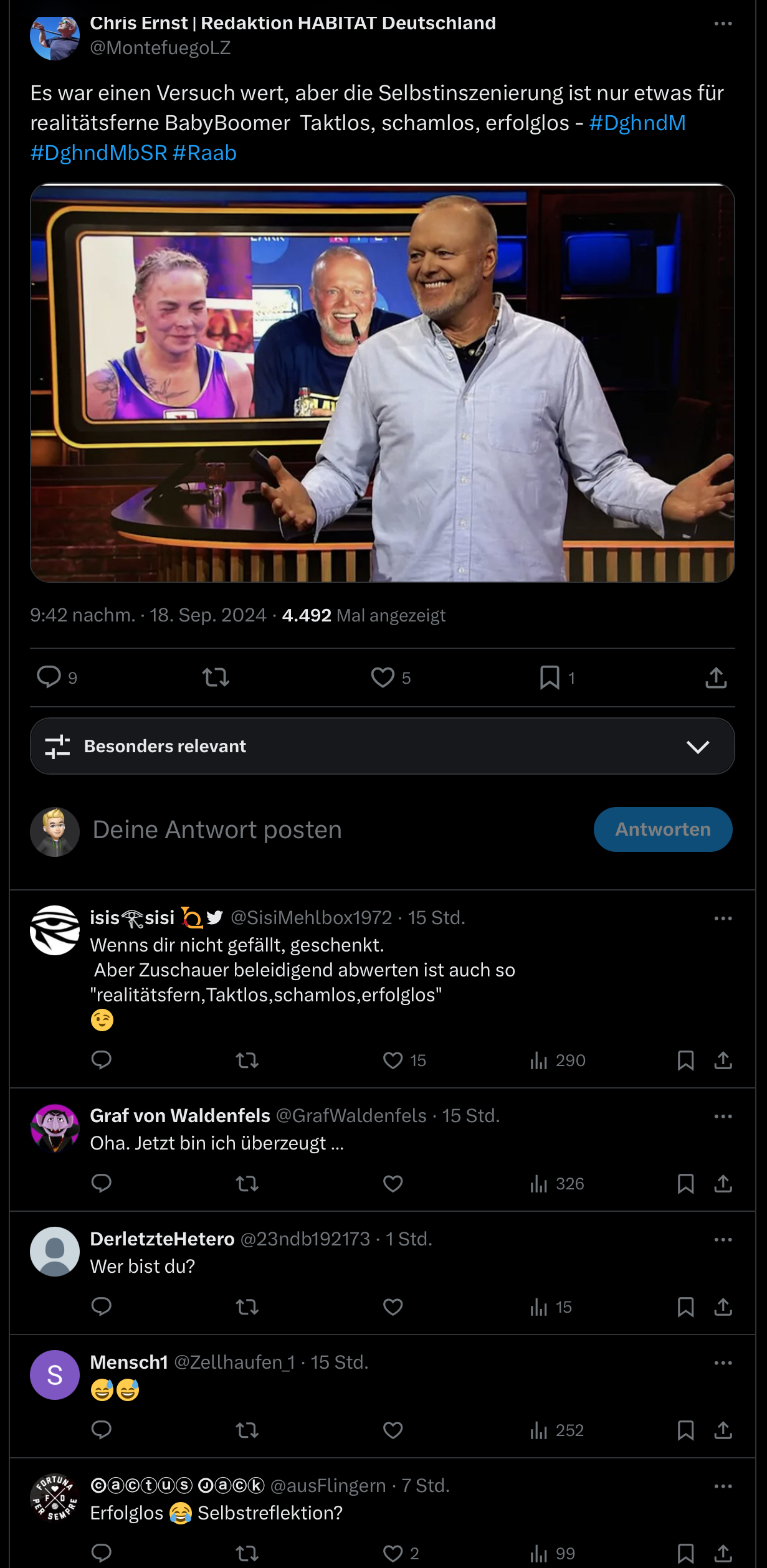767x1568 pixels.
Task: Reply to the main post via comment icon
Action: click(49, 677)
